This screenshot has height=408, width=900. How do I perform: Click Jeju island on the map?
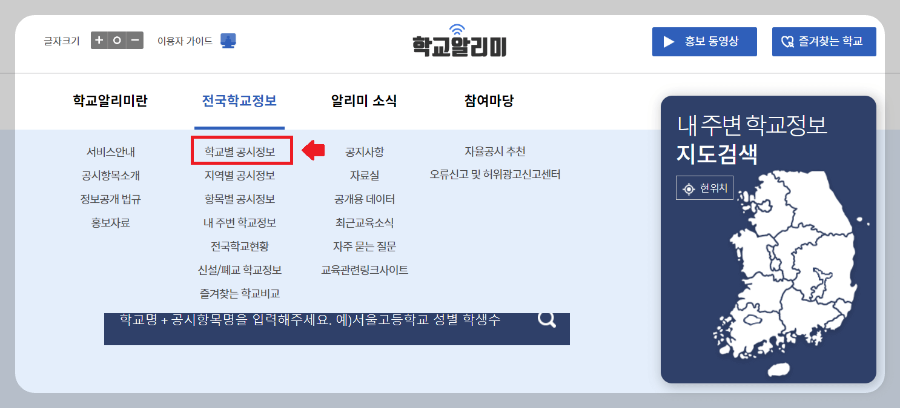pos(778,370)
